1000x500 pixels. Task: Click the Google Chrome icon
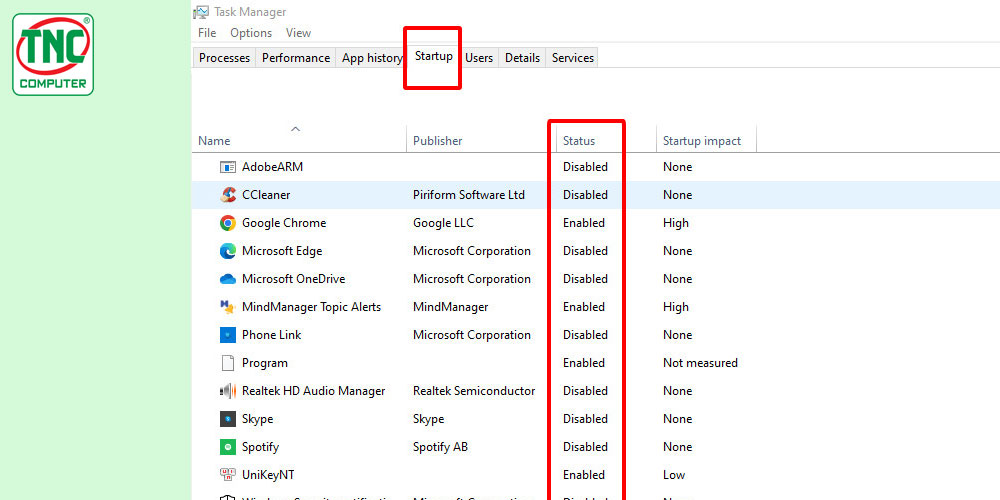228,223
